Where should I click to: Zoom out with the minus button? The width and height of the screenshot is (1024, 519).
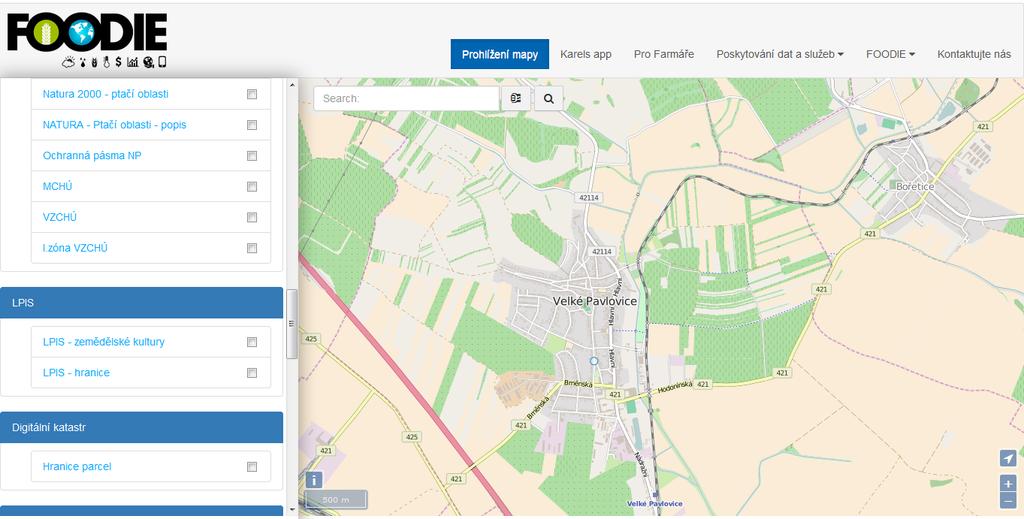coord(1008,501)
